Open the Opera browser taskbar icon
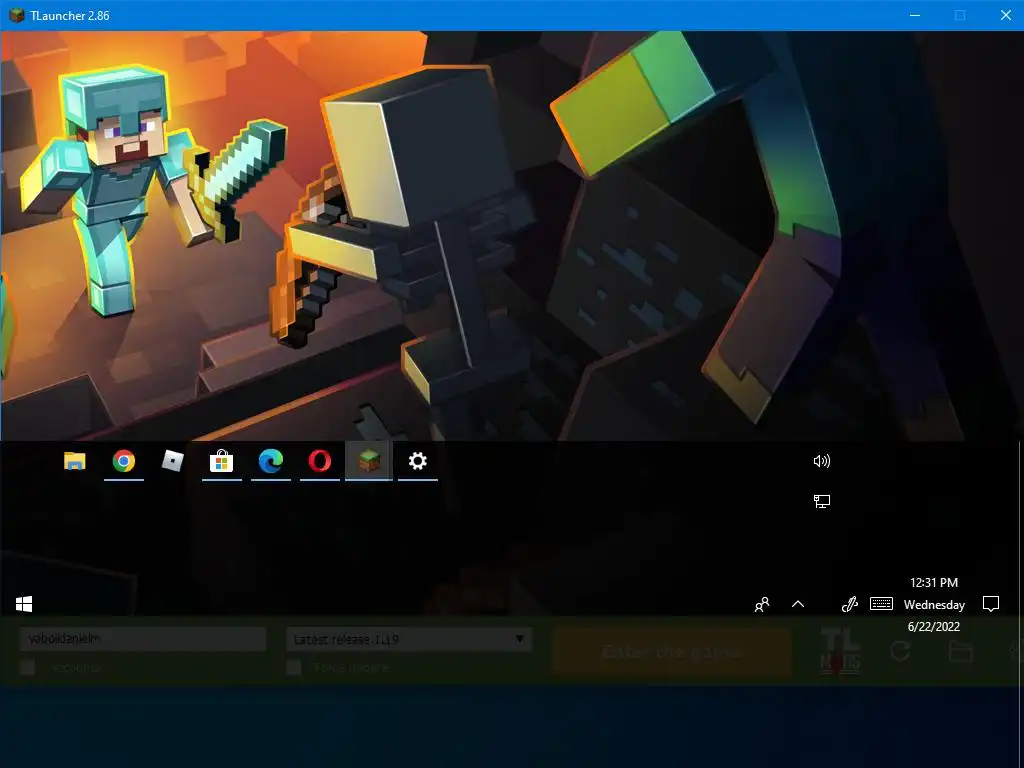This screenshot has height=768, width=1024. point(319,461)
